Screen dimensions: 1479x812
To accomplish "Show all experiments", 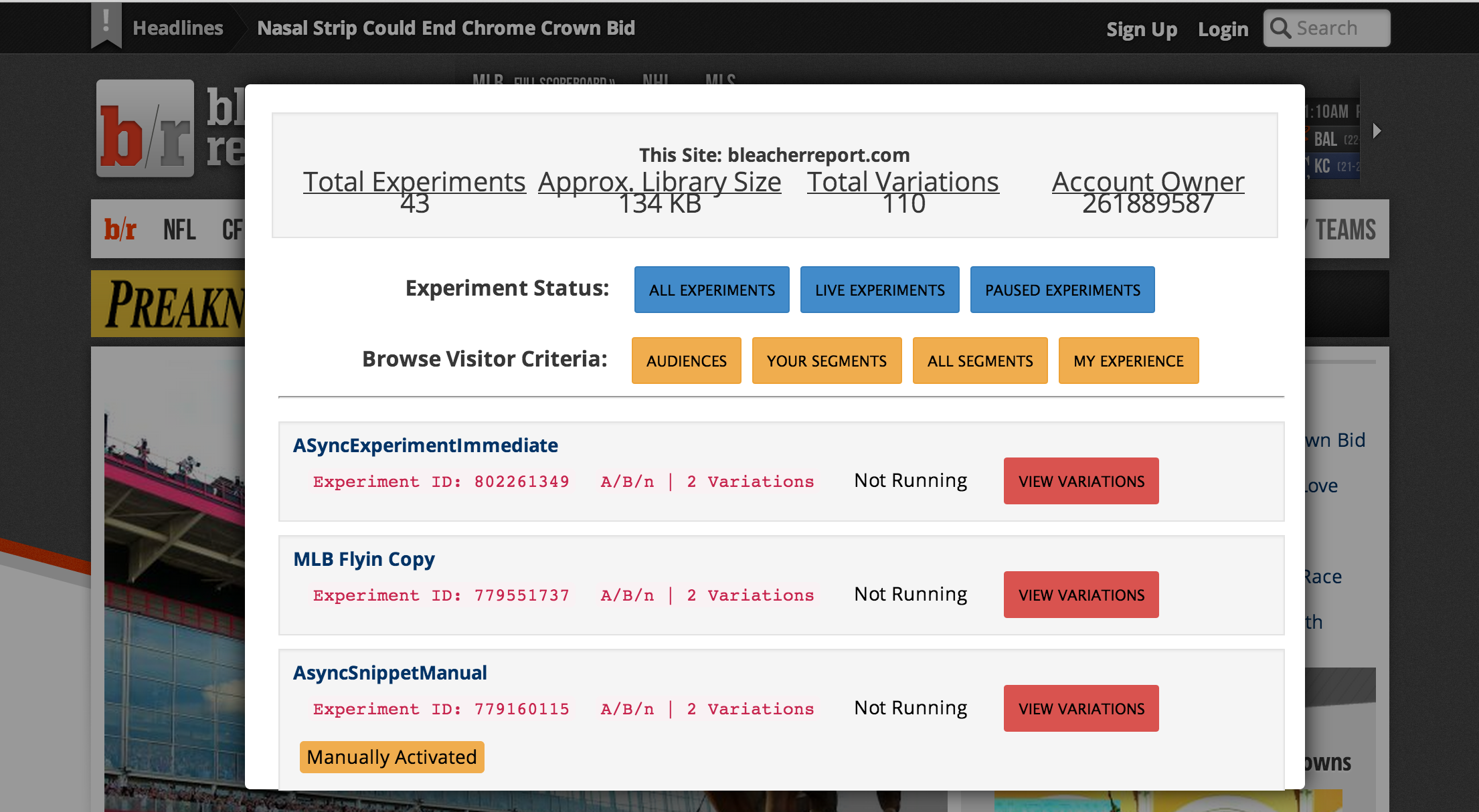I will 711,290.
